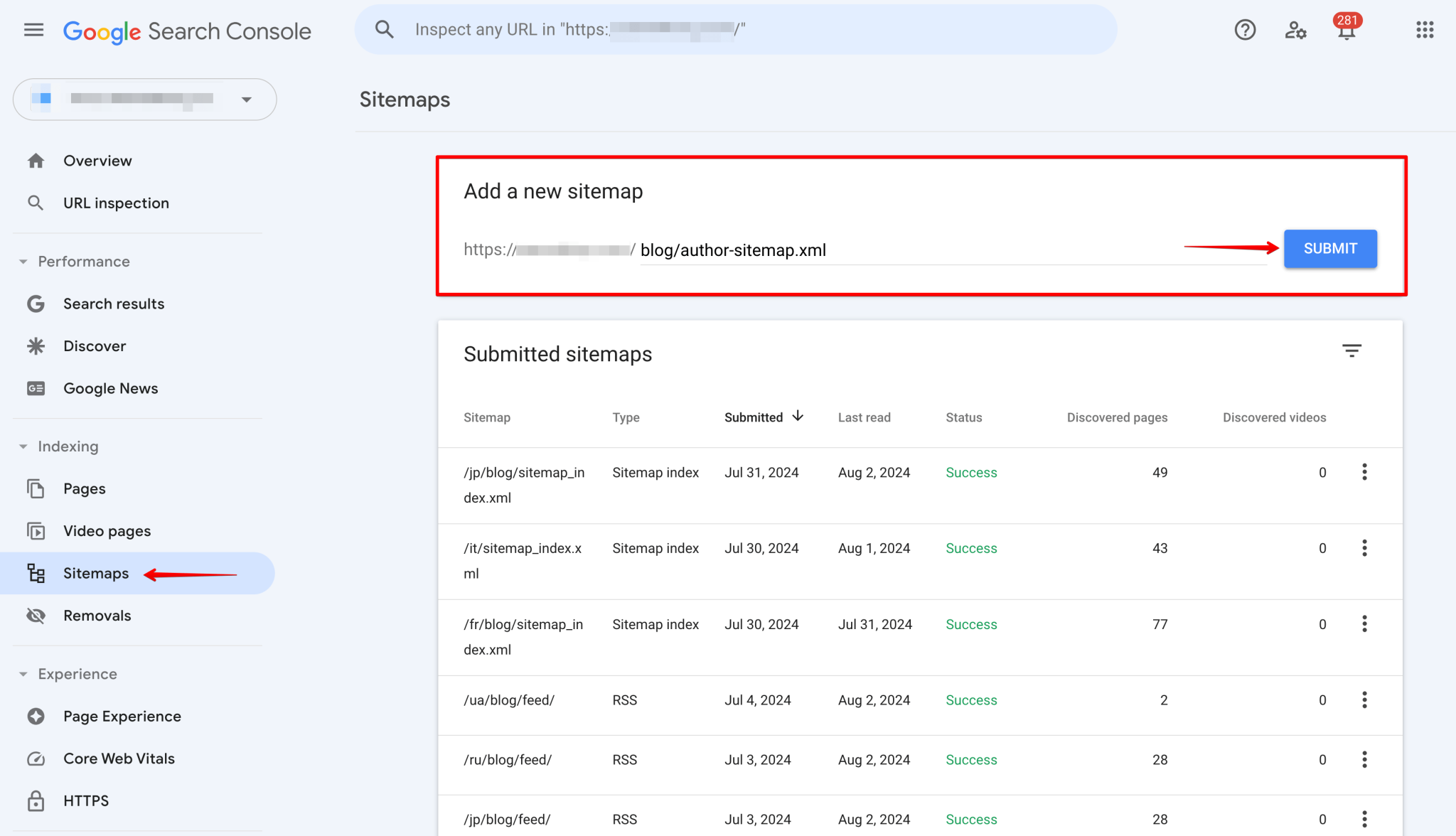This screenshot has height=836, width=1456.
Task: Open the property selector dropdown
Action: (x=246, y=100)
